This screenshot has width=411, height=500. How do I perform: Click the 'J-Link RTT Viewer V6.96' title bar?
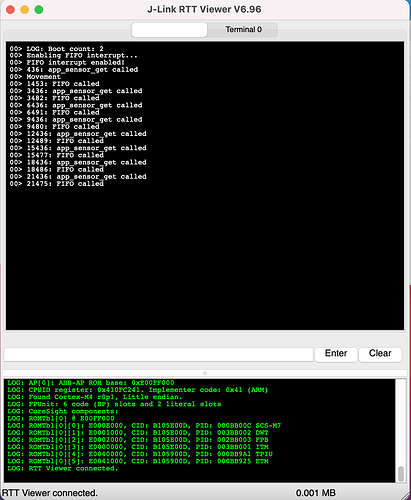(204, 9)
